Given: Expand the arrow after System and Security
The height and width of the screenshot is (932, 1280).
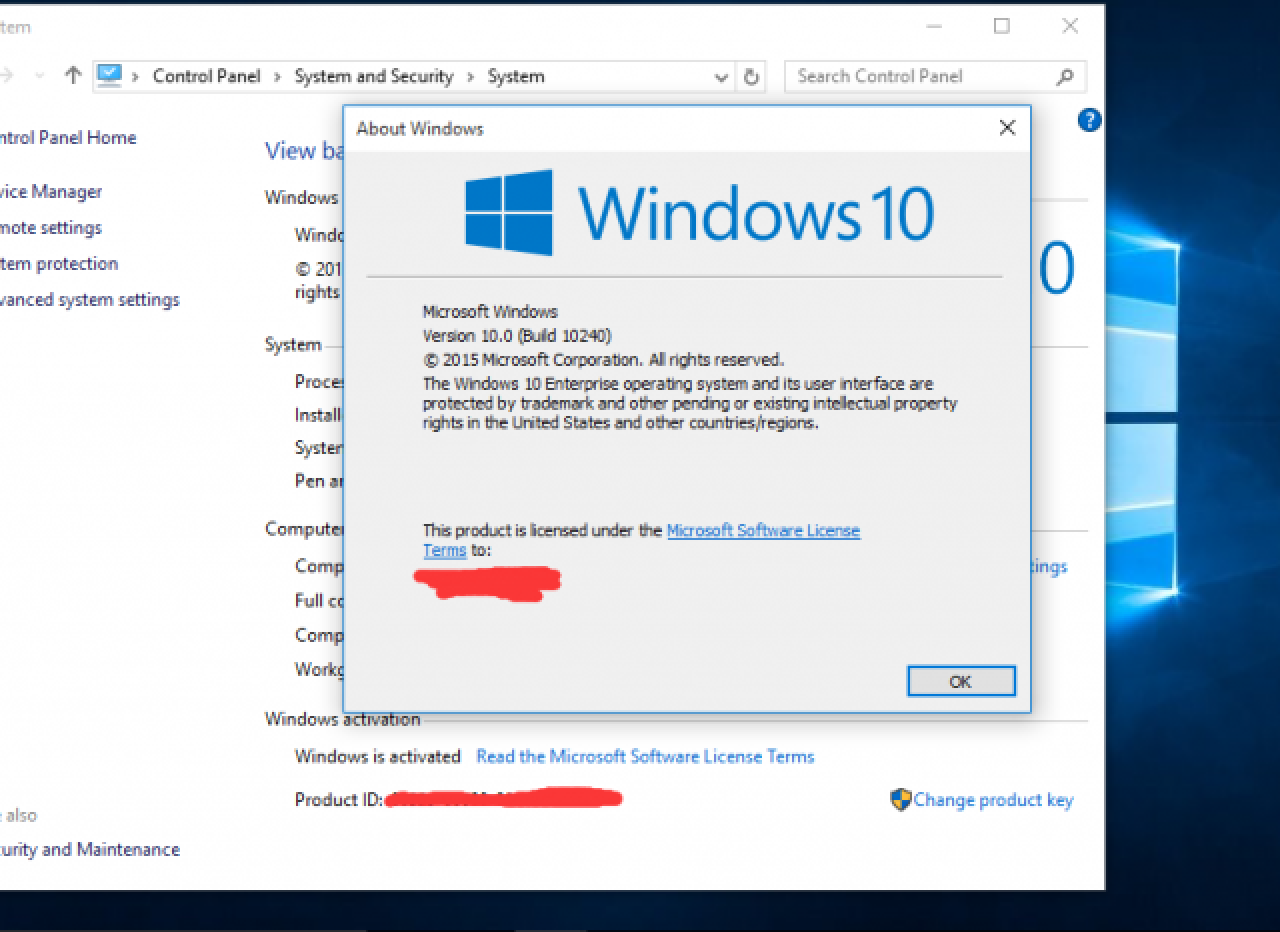Looking at the screenshot, I should click(470, 76).
